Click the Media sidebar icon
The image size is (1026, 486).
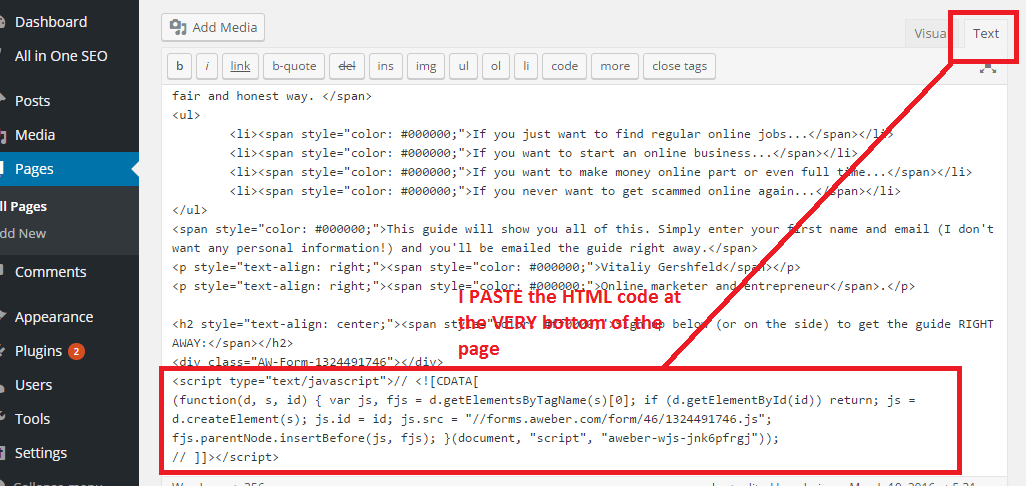click(x=3, y=135)
